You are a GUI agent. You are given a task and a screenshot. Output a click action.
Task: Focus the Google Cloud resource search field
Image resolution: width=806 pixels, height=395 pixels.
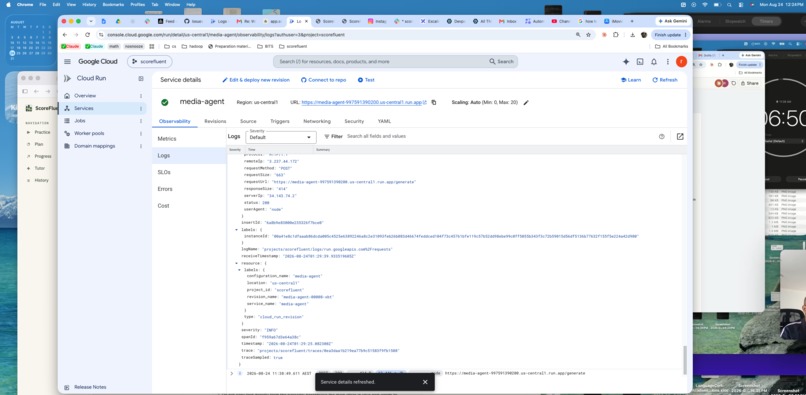pyautogui.click(x=395, y=62)
